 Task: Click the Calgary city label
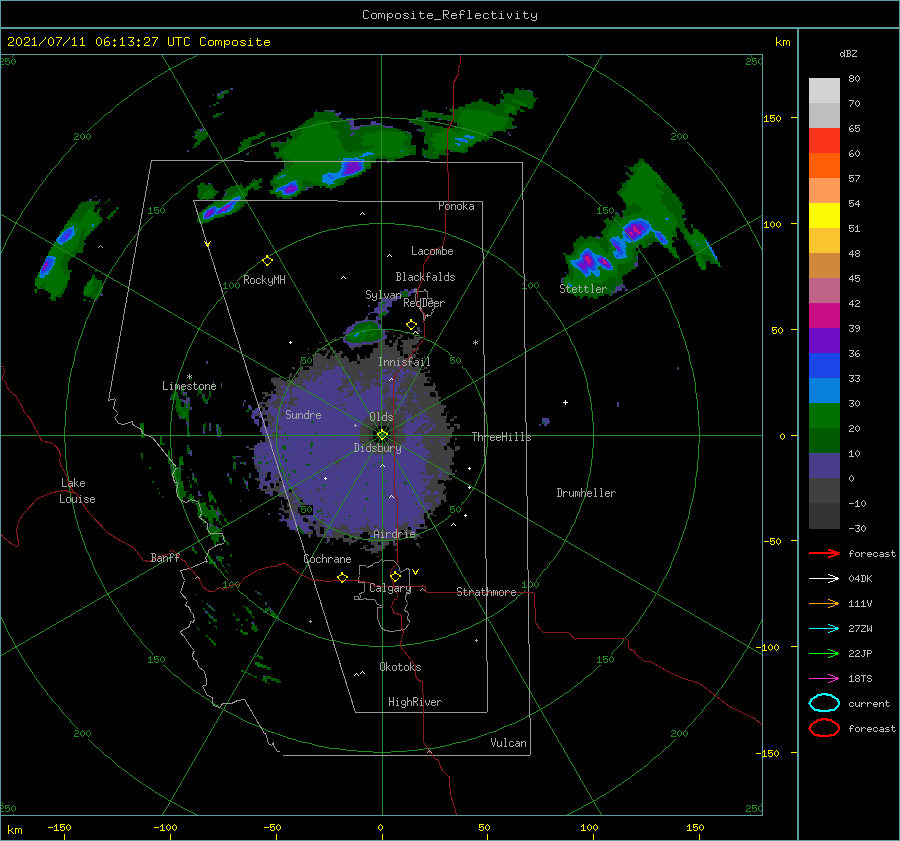pyautogui.click(x=390, y=588)
